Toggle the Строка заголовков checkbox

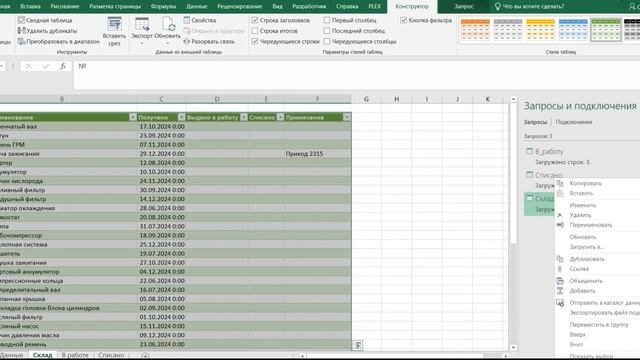pos(255,20)
